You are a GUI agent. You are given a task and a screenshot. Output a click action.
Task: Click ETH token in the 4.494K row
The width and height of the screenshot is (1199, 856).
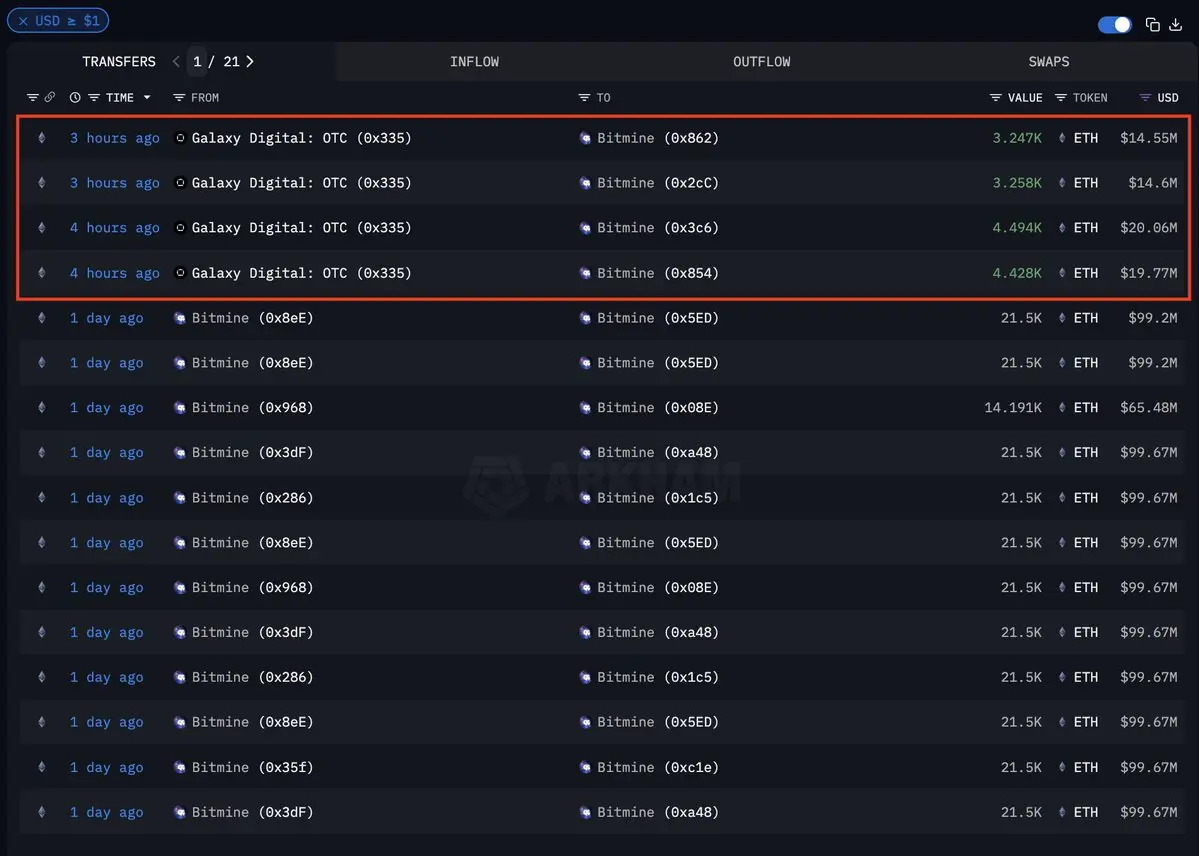click(1085, 228)
